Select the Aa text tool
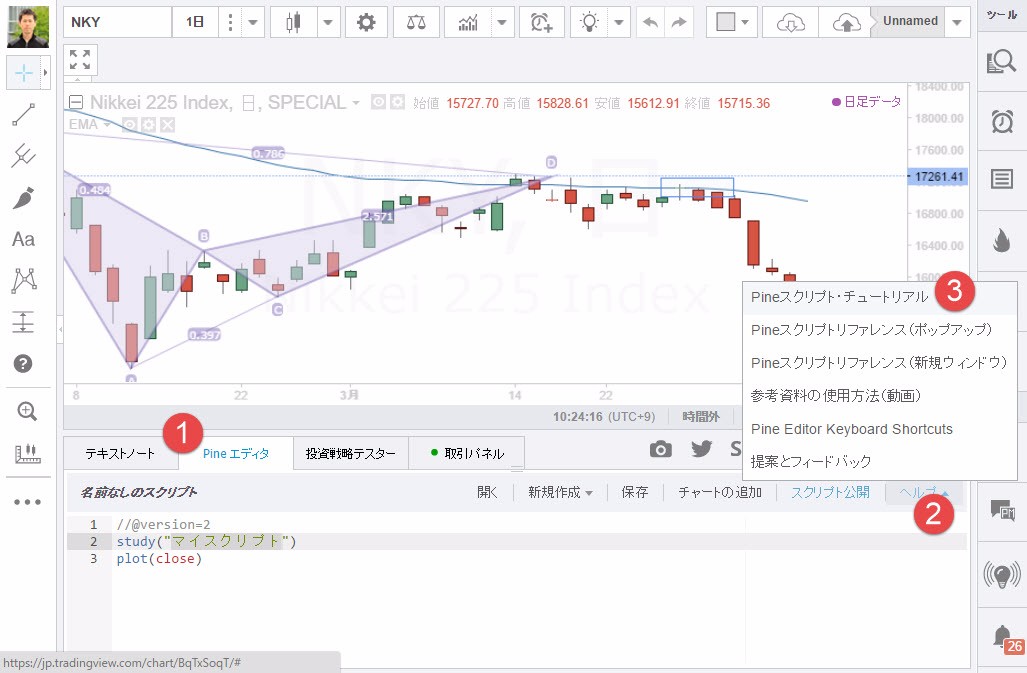 point(24,239)
